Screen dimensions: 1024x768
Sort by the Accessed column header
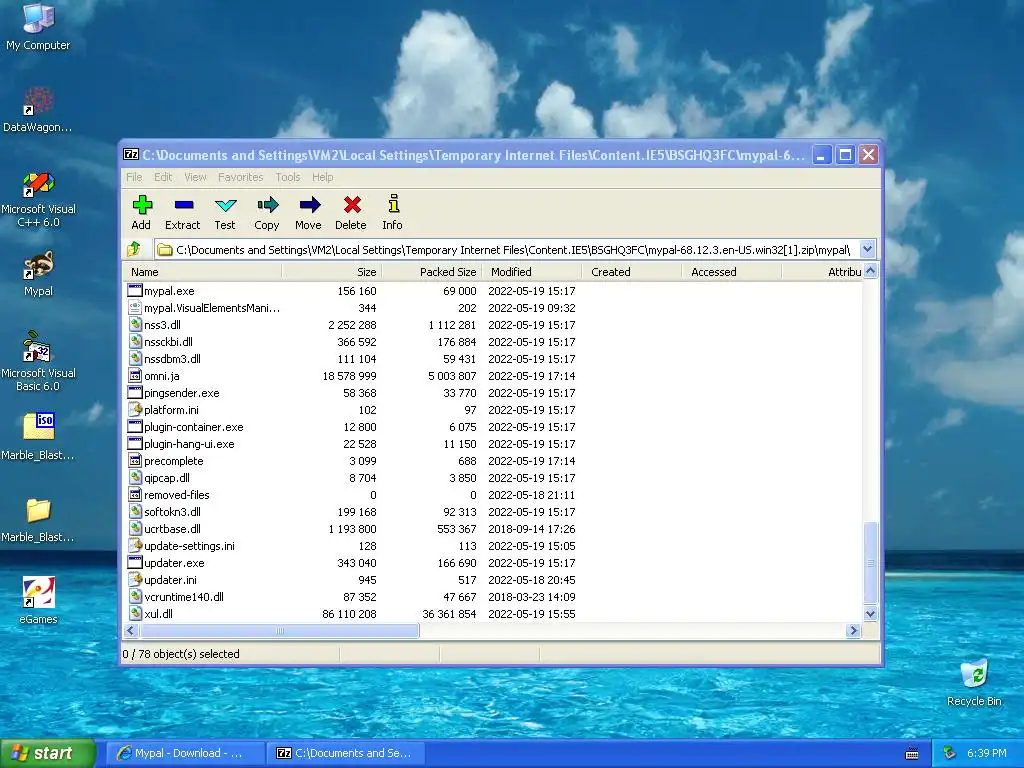click(731, 272)
